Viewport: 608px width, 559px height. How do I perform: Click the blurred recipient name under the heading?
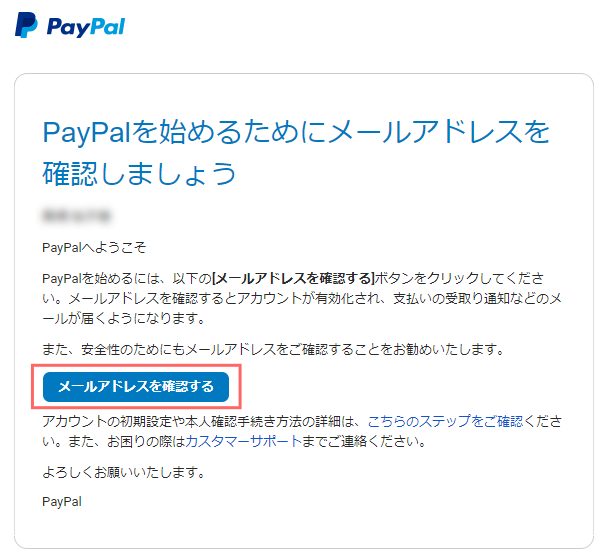(76, 216)
